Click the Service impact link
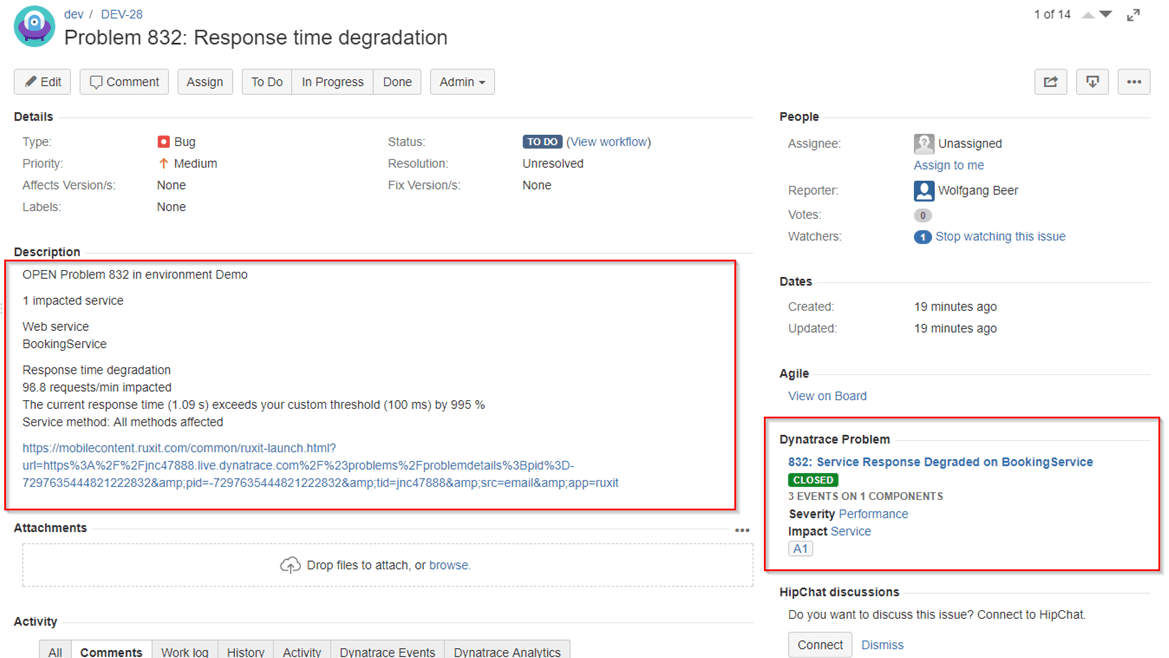1169x658 pixels. (851, 531)
